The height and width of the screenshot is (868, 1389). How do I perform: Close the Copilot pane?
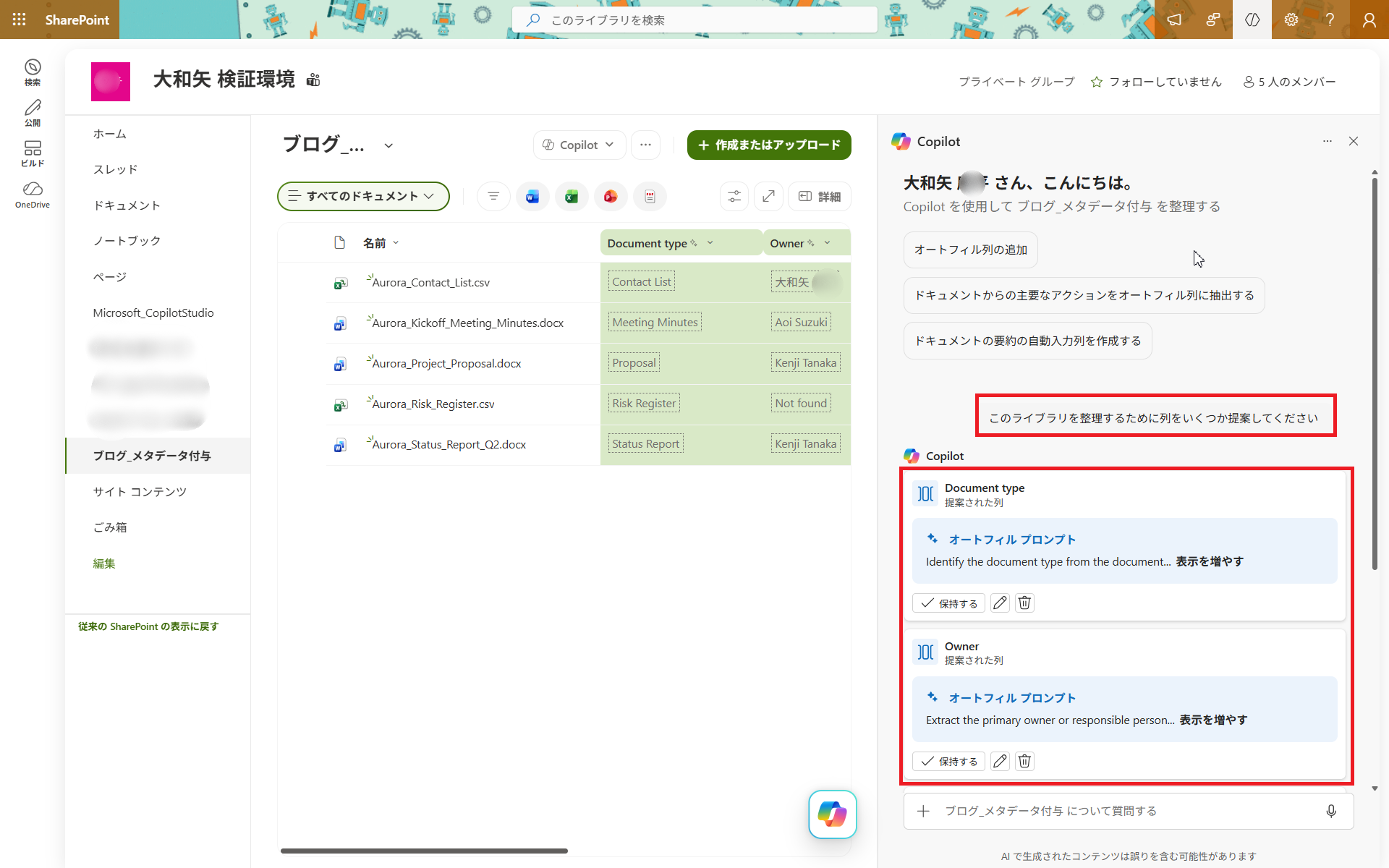coord(1354,141)
